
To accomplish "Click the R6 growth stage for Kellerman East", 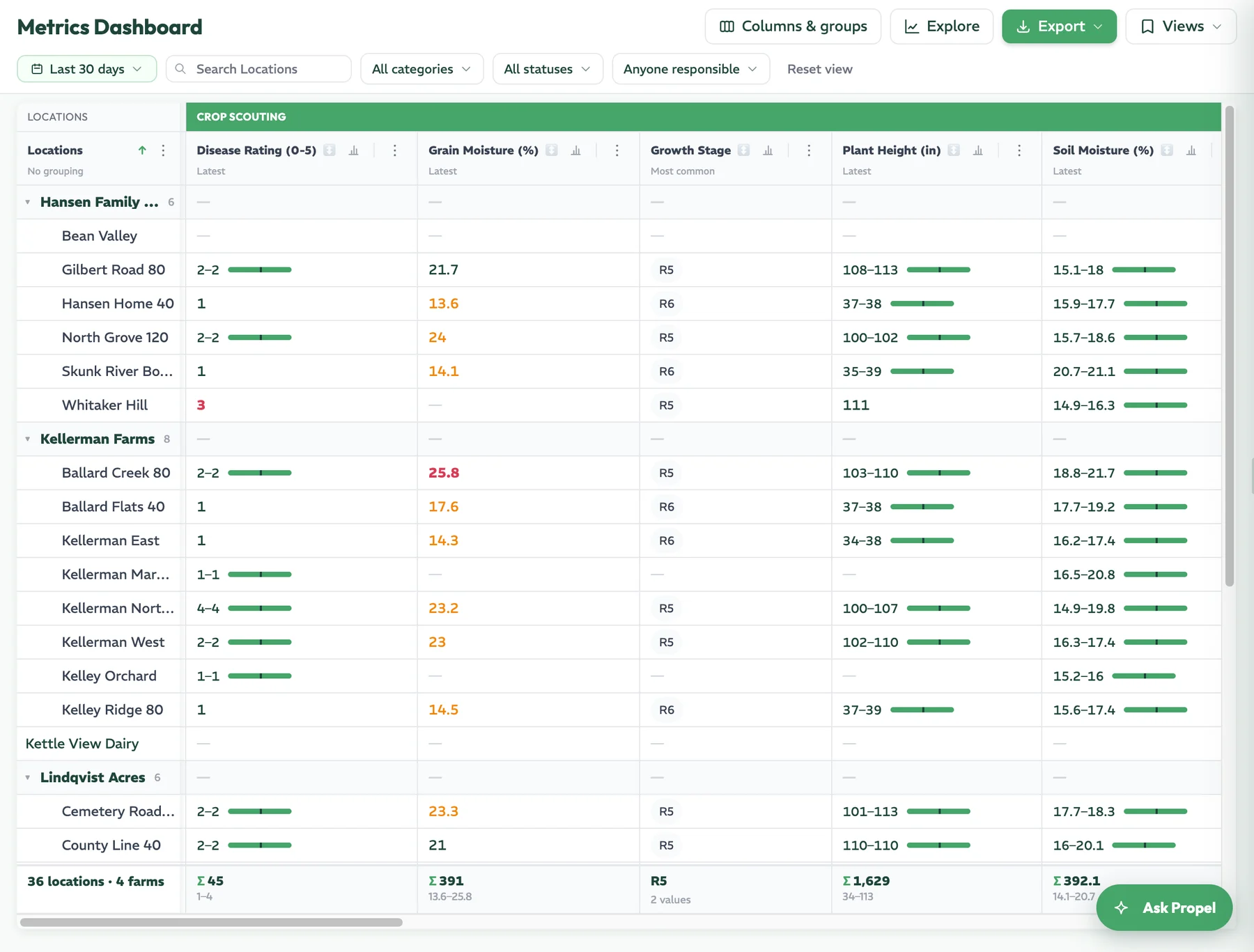I will pos(667,540).
